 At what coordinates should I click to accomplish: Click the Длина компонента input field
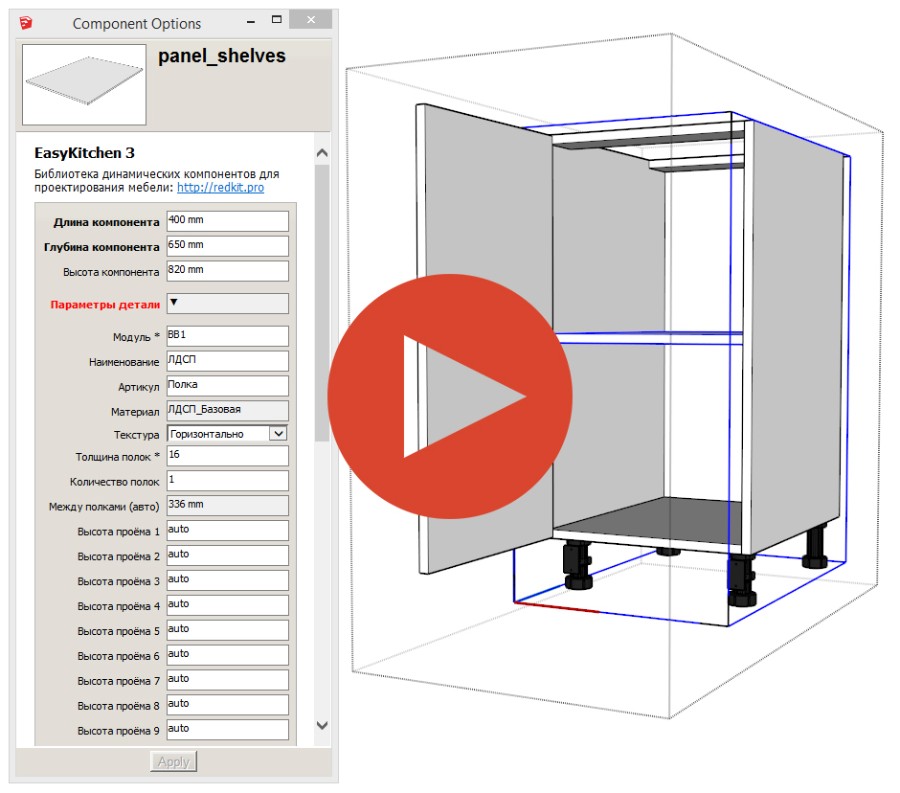227,221
